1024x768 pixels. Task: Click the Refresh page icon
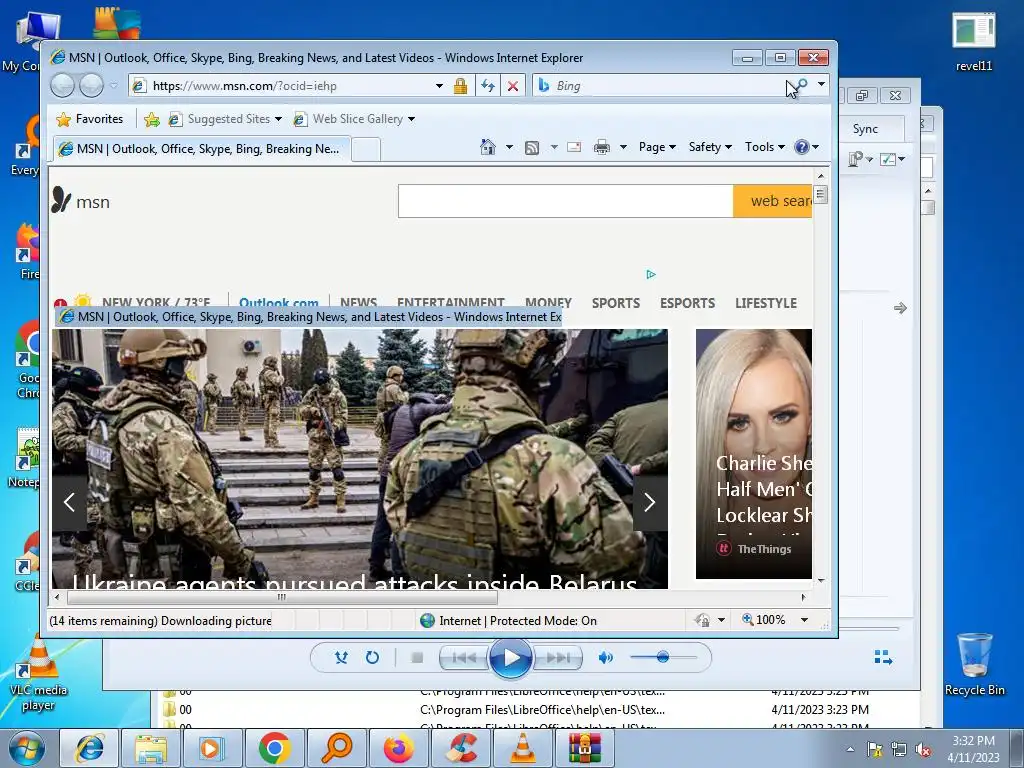point(488,86)
